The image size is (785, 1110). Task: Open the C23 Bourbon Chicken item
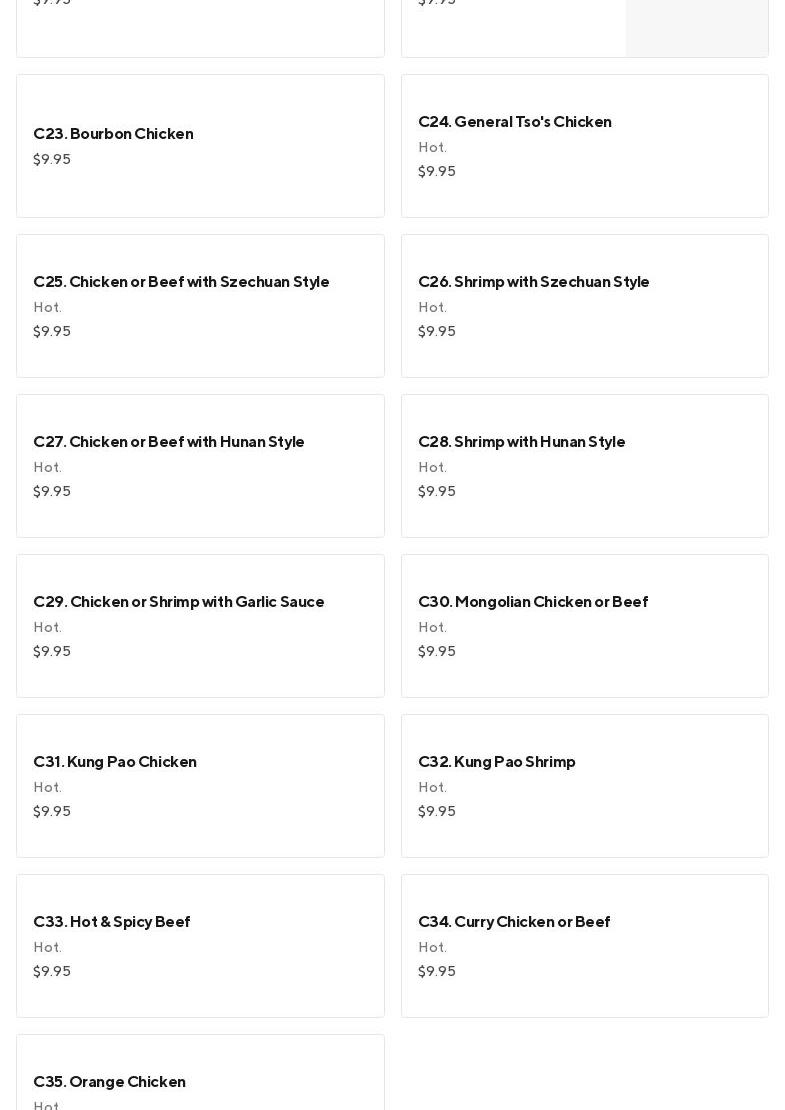200,146
